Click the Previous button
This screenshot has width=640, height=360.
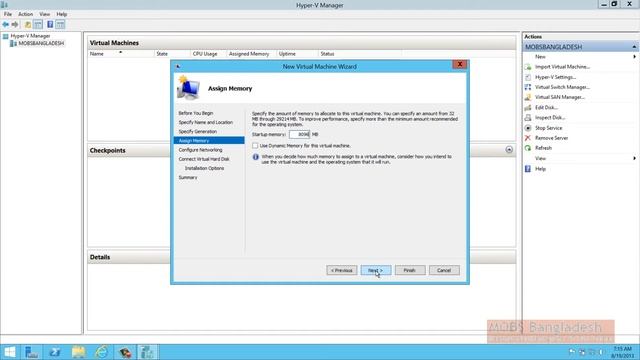click(342, 270)
